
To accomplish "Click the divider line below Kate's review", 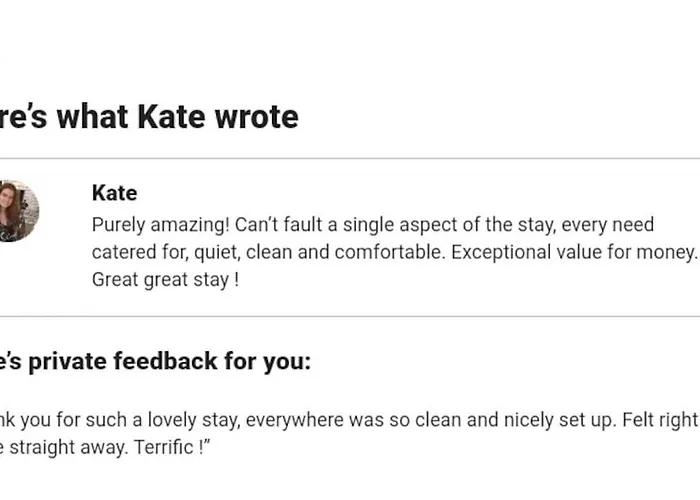I will [350, 317].
